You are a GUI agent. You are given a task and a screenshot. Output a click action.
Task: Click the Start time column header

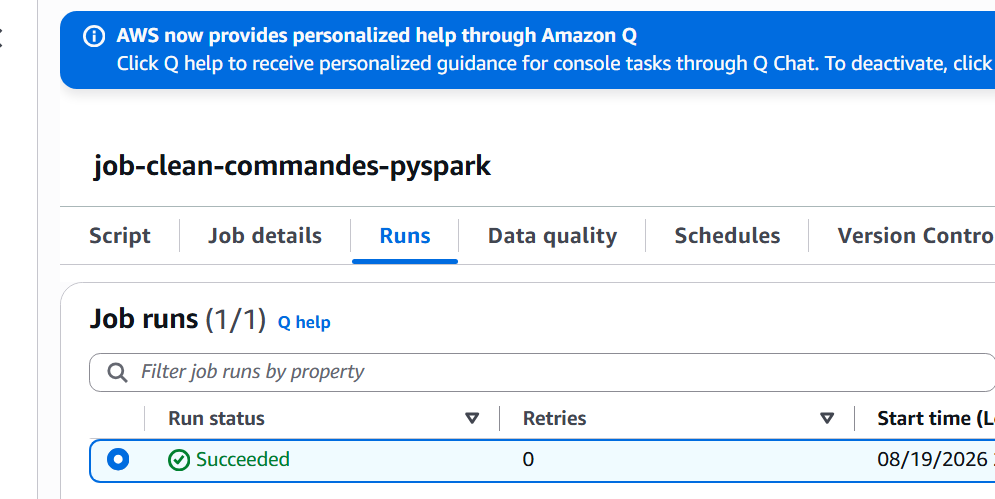pos(935,418)
